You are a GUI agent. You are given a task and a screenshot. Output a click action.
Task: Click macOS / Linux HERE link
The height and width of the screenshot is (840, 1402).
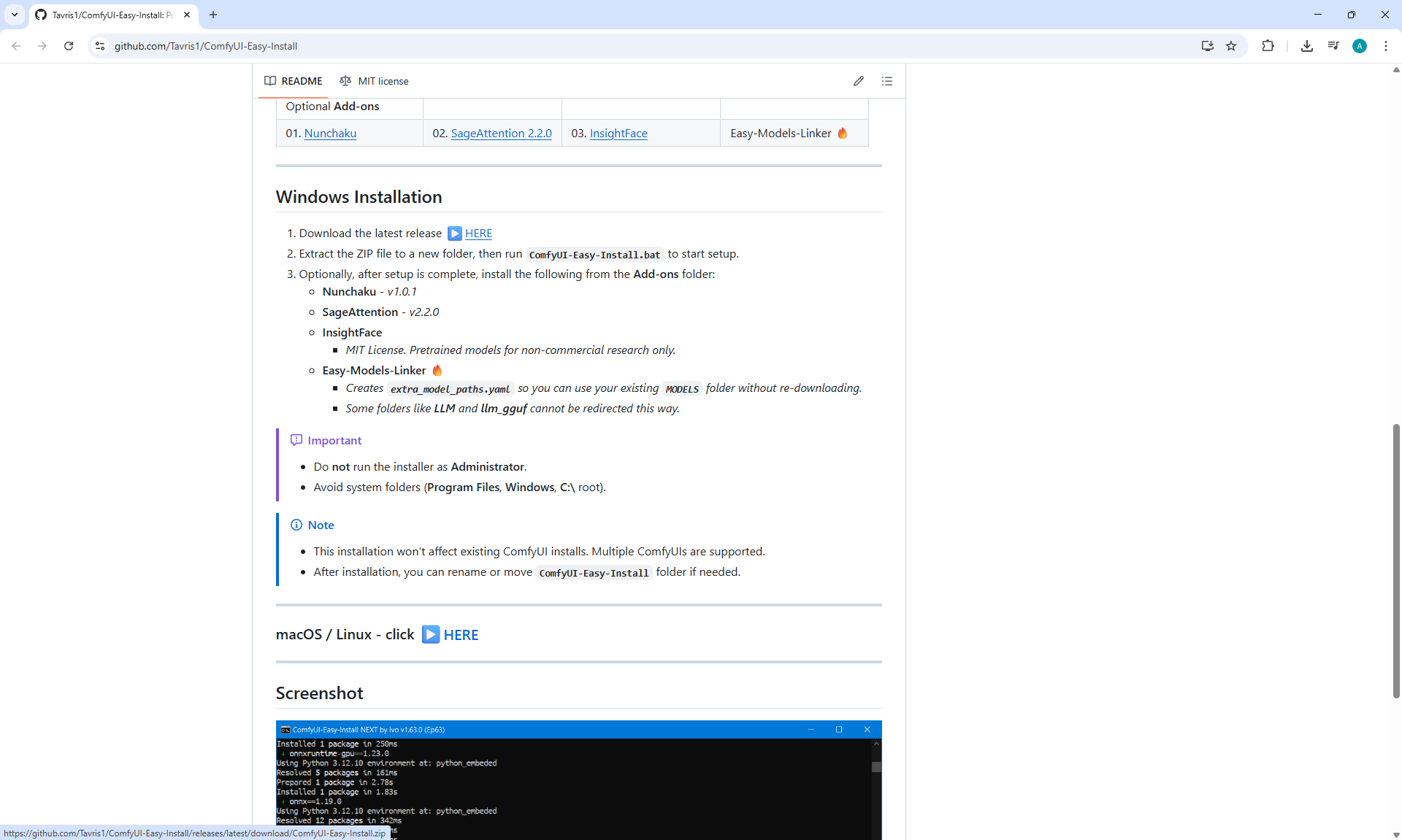461,635
